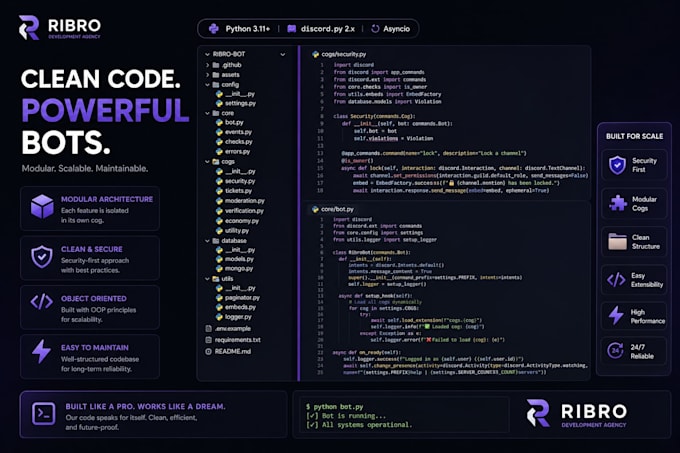Open models.py in the database folder

tap(239, 259)
